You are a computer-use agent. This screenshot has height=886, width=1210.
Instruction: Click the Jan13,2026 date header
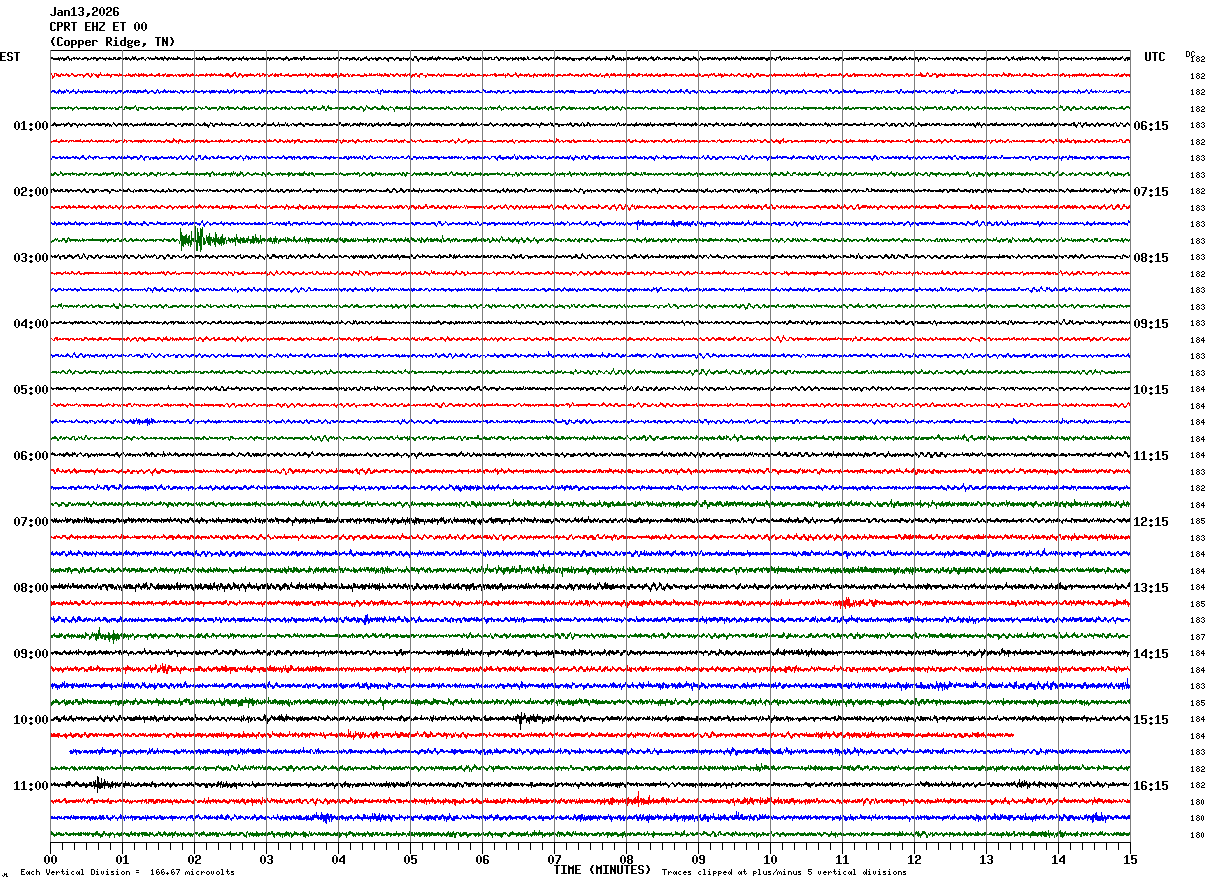84,12
